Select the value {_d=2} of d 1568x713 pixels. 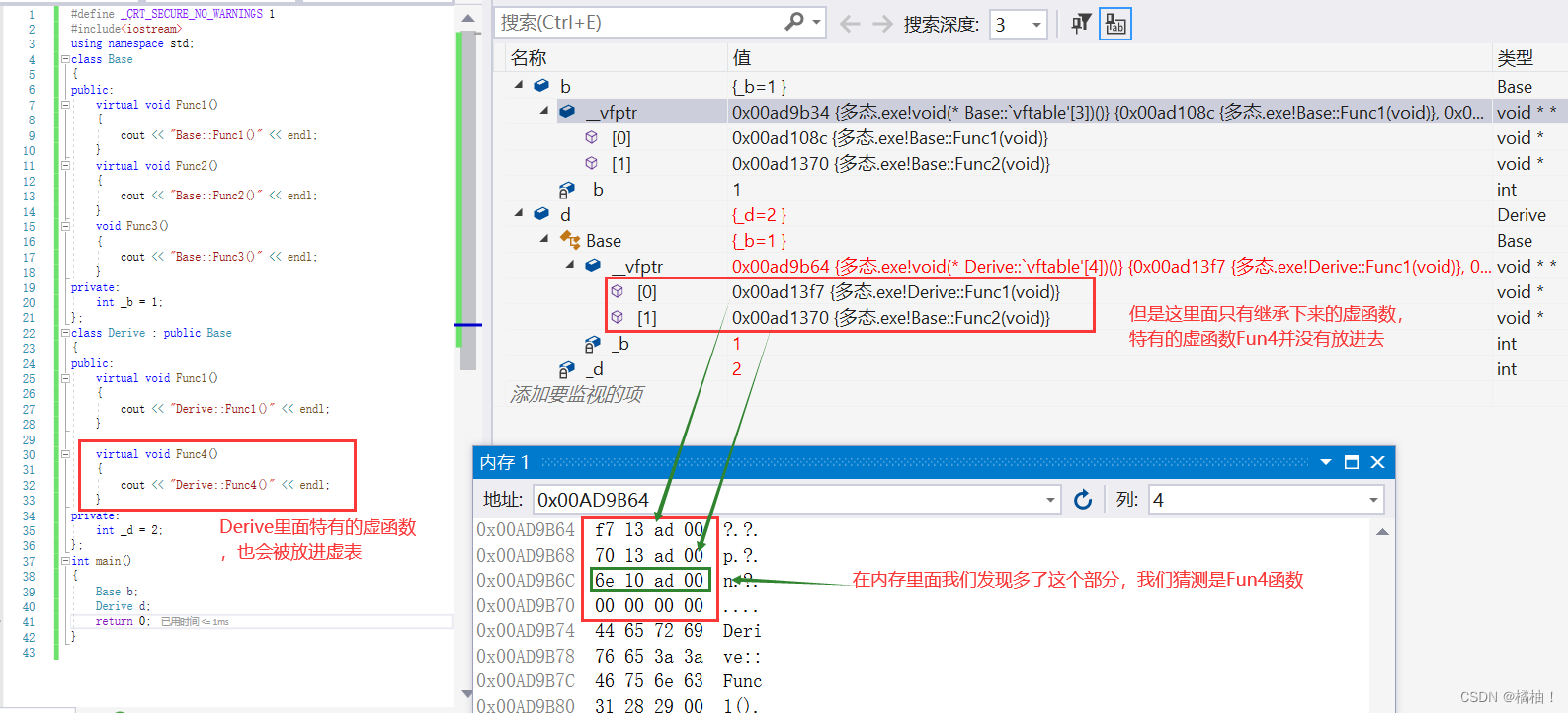[x=759, y=215]
